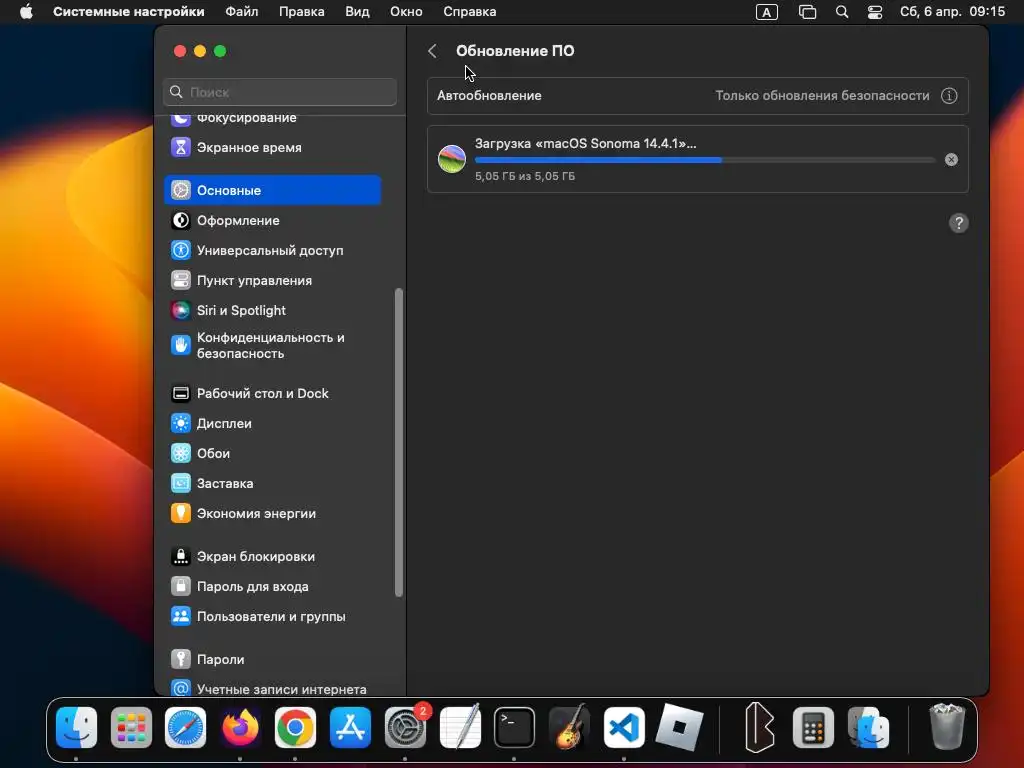Open the Системные настройки menu
The image size is (1024, 768).
tap(129, 12)
